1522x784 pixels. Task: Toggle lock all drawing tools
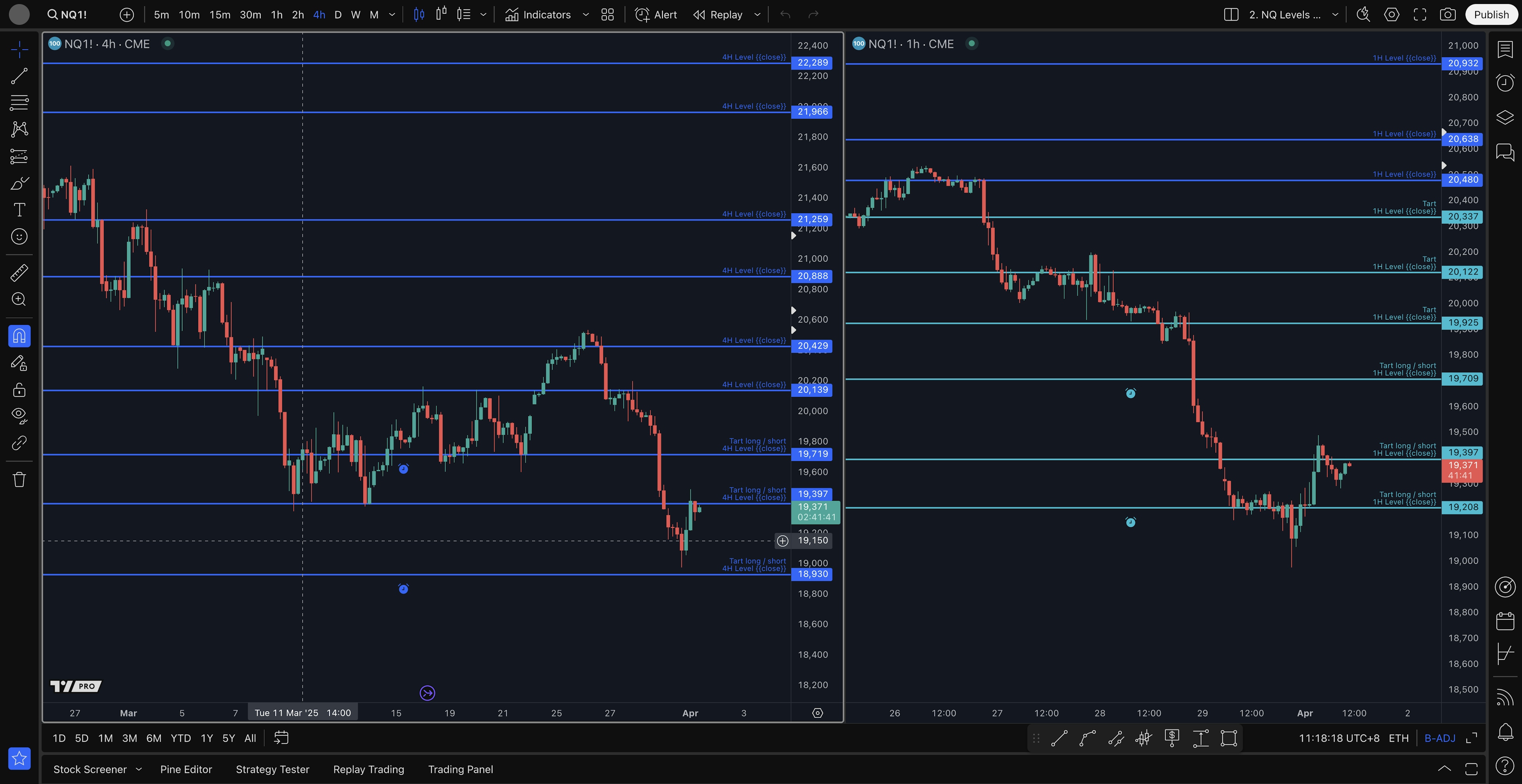point(19,390)
